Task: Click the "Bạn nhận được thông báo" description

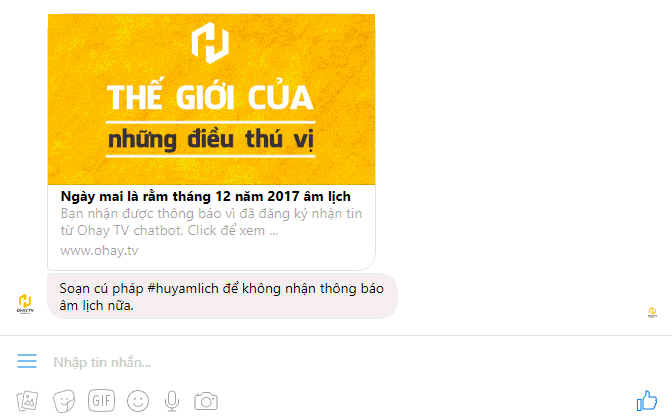Action: pos(211,222)
